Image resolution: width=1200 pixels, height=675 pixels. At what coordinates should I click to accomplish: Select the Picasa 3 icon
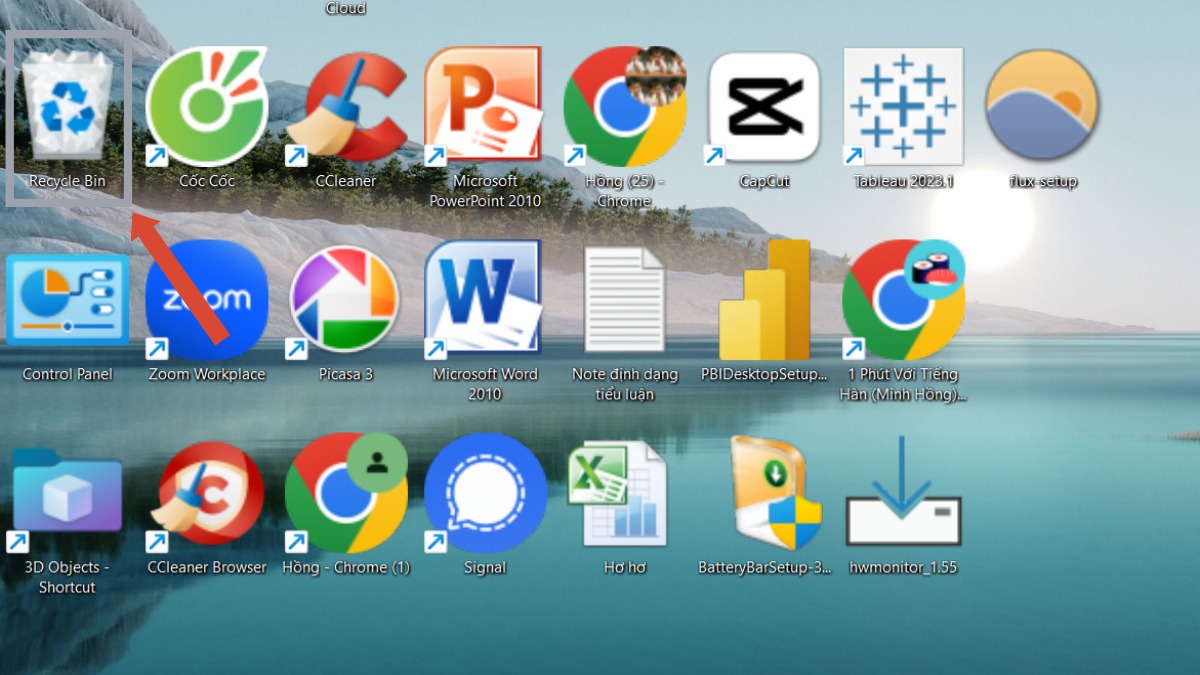[345, 299]
